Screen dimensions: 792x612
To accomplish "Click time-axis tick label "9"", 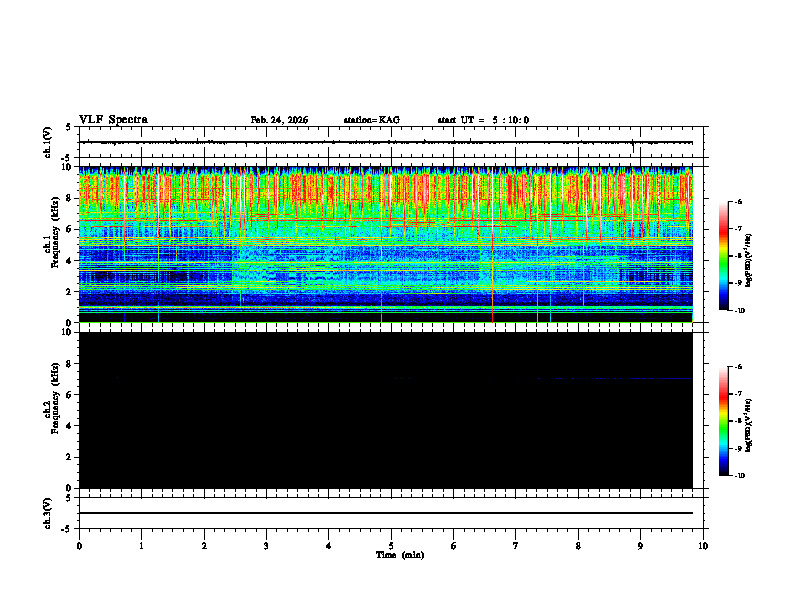I will (x=640, y=546).
